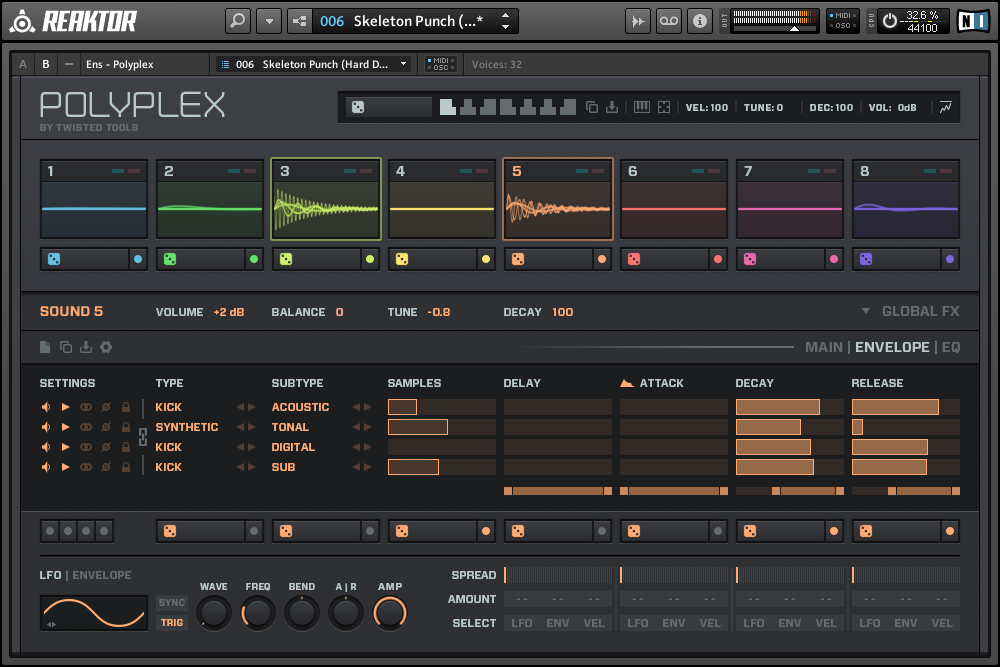Select the LFO modulation tab
This screenshot has width=1000, height=667.
50,575
